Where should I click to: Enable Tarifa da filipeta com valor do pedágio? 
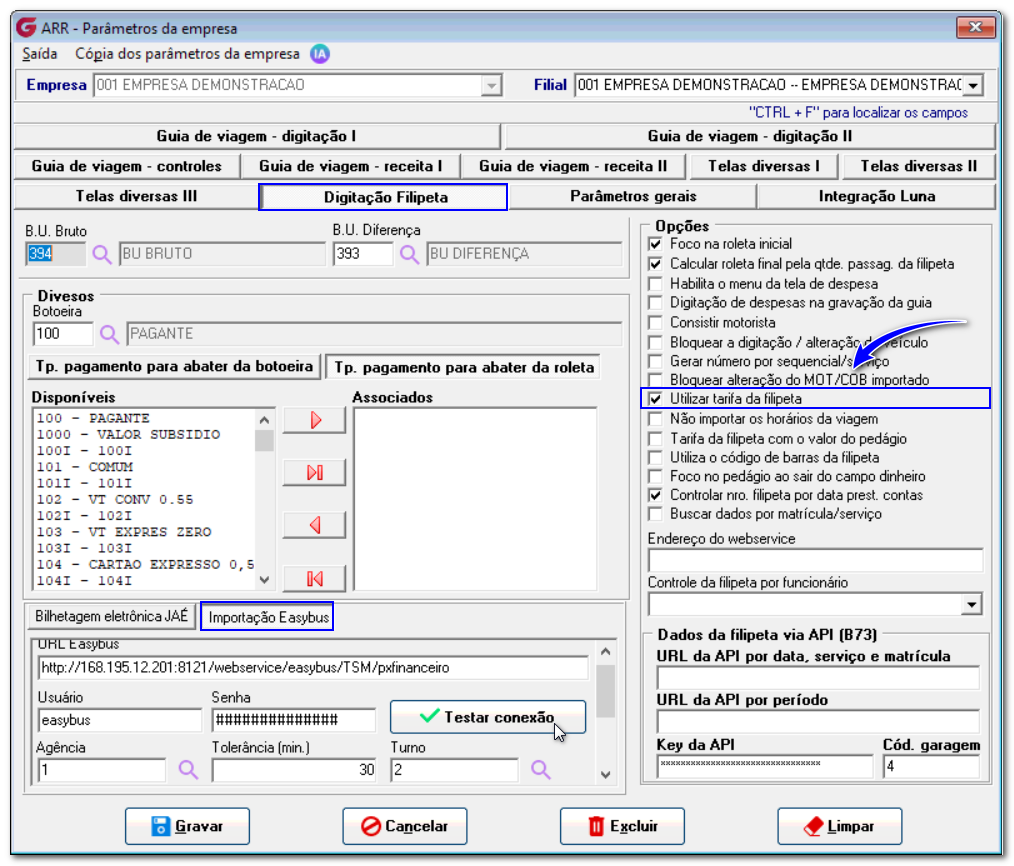coord(656,439)
